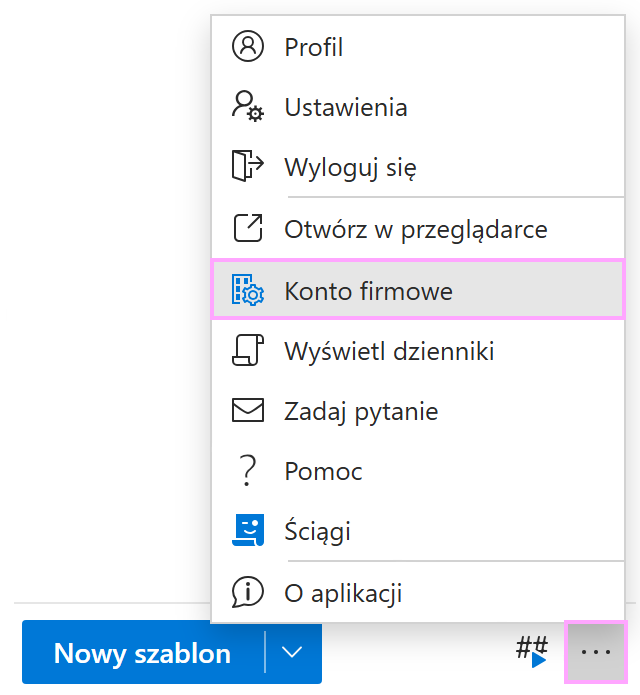Open the Profil menu entry
Viewport: 640px width, 695px height.
pos(418,47)
